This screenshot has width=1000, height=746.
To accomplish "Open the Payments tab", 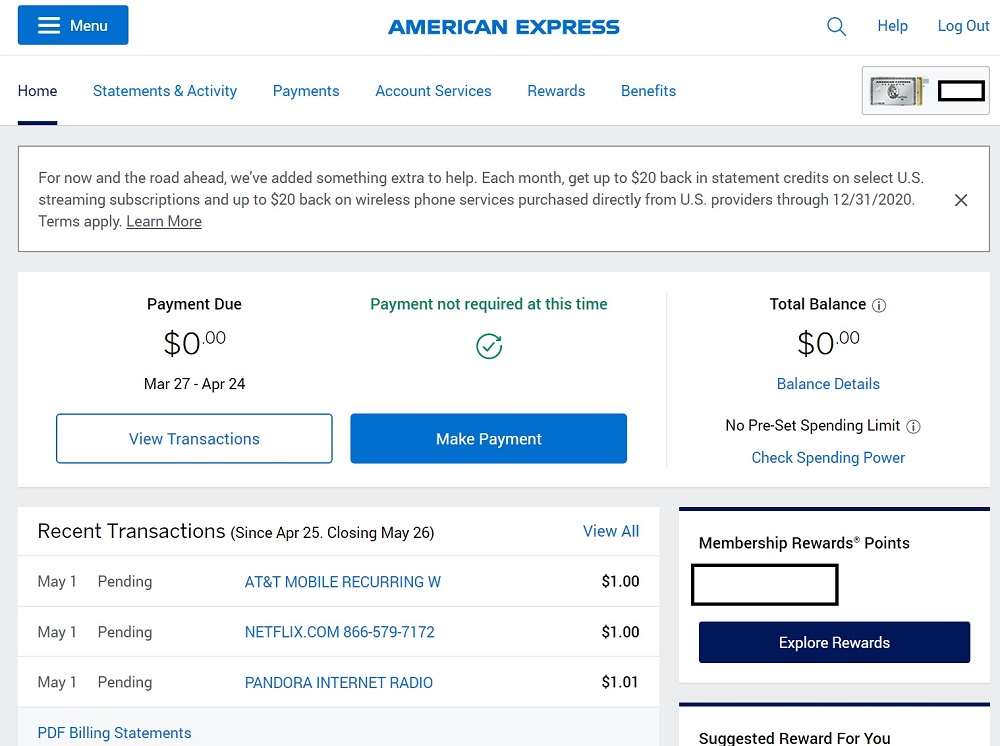I will (306, 91).
